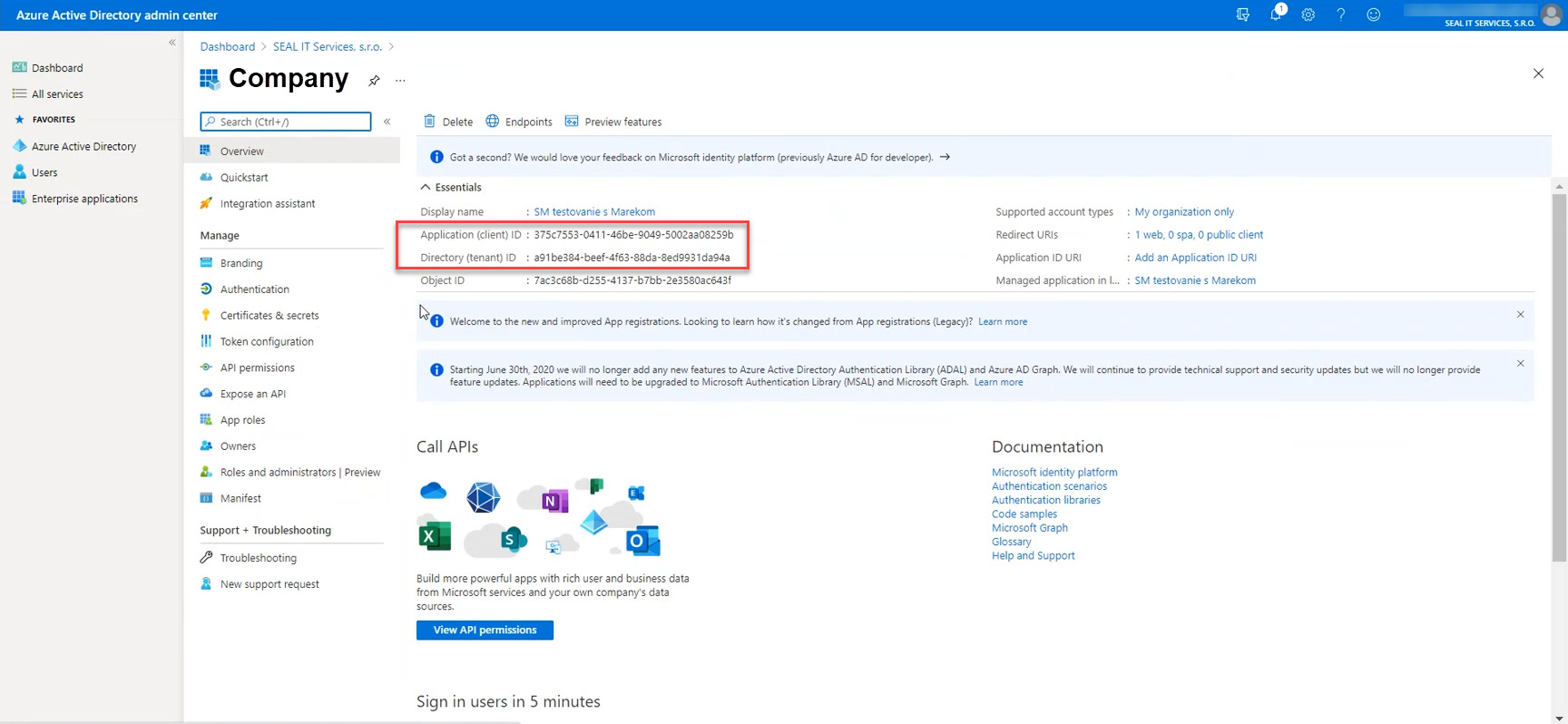Select Overview in the app menu
The width and height of the screenshot is (1568, 724).
(x=291, y=152)
